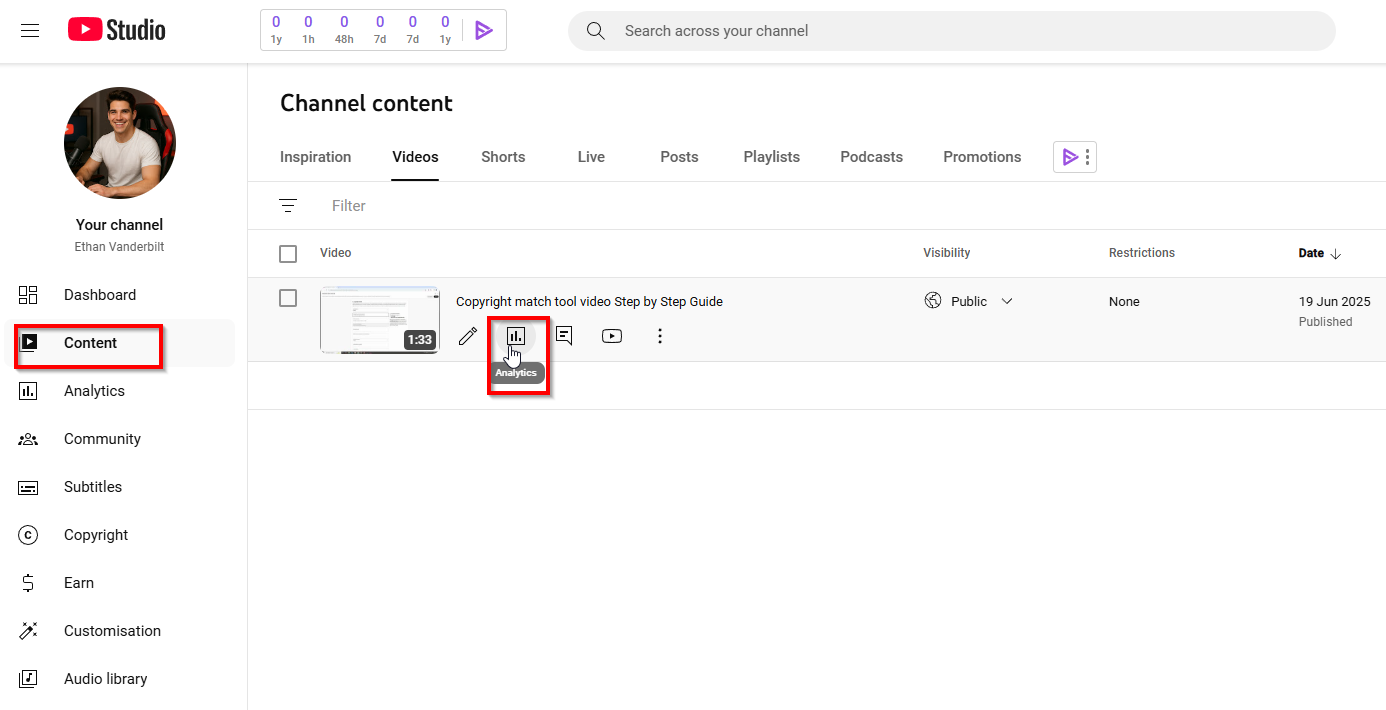Open the Public visibility dropdown

point(1007,300)
